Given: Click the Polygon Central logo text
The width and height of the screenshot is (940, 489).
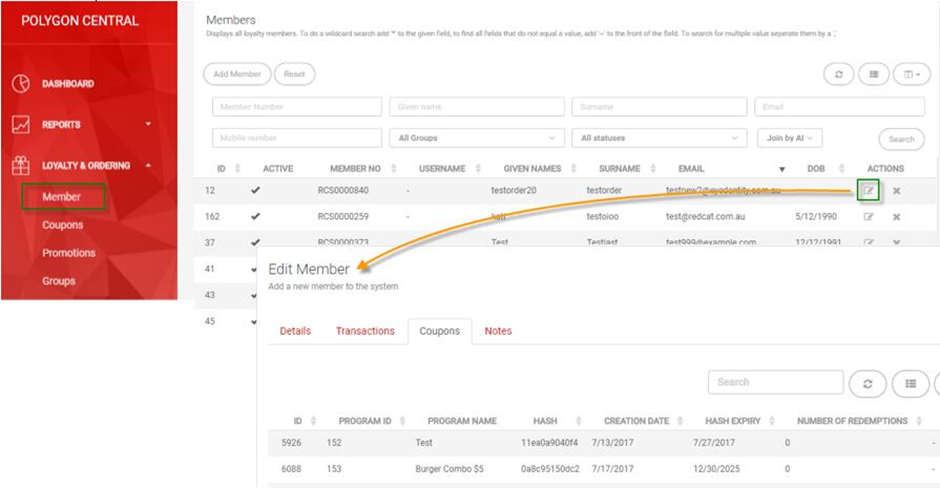Looking at the screenshot, I should 80,21.
